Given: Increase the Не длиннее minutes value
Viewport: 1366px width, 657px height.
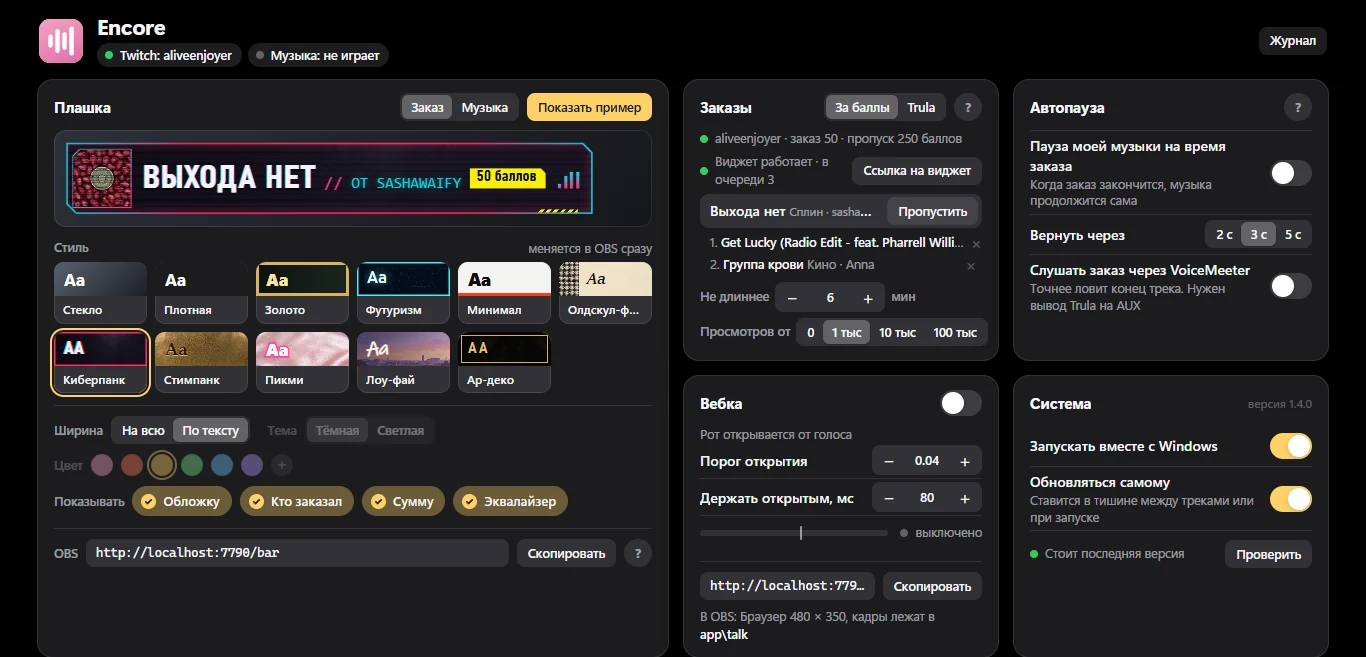Looking at the screenshot, I should (868, 298).
